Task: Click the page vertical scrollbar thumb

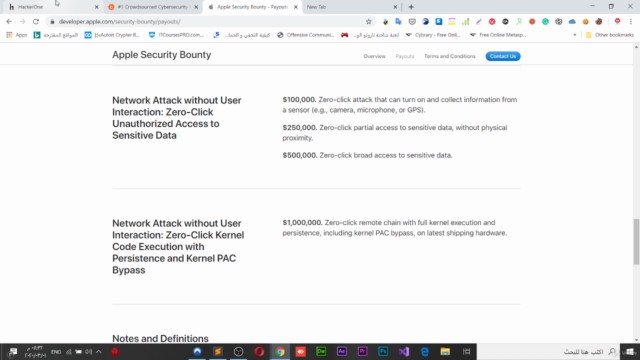Action: pyautogui.click(x=636, y=242)
